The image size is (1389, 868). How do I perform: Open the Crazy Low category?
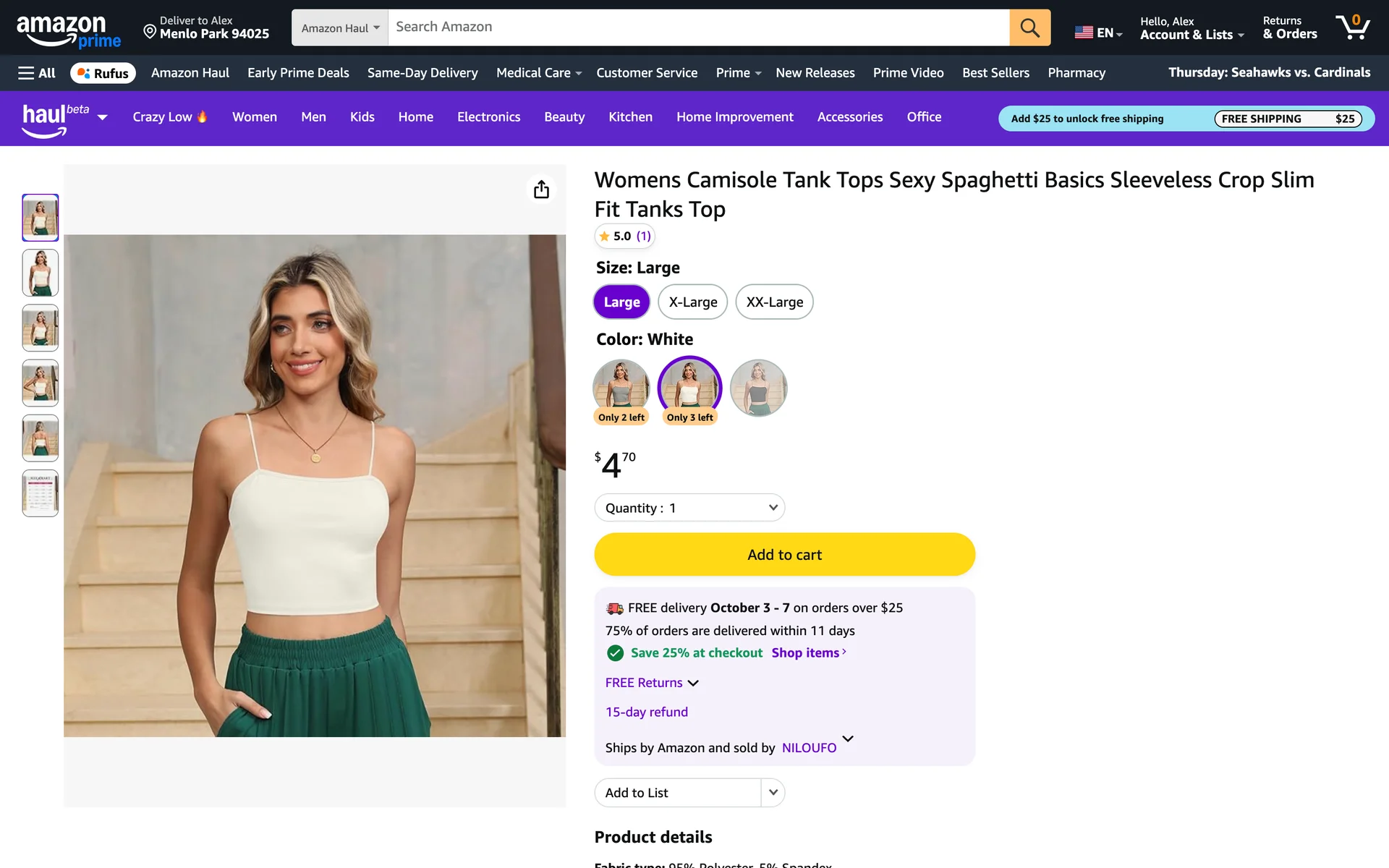pos(170,117)
